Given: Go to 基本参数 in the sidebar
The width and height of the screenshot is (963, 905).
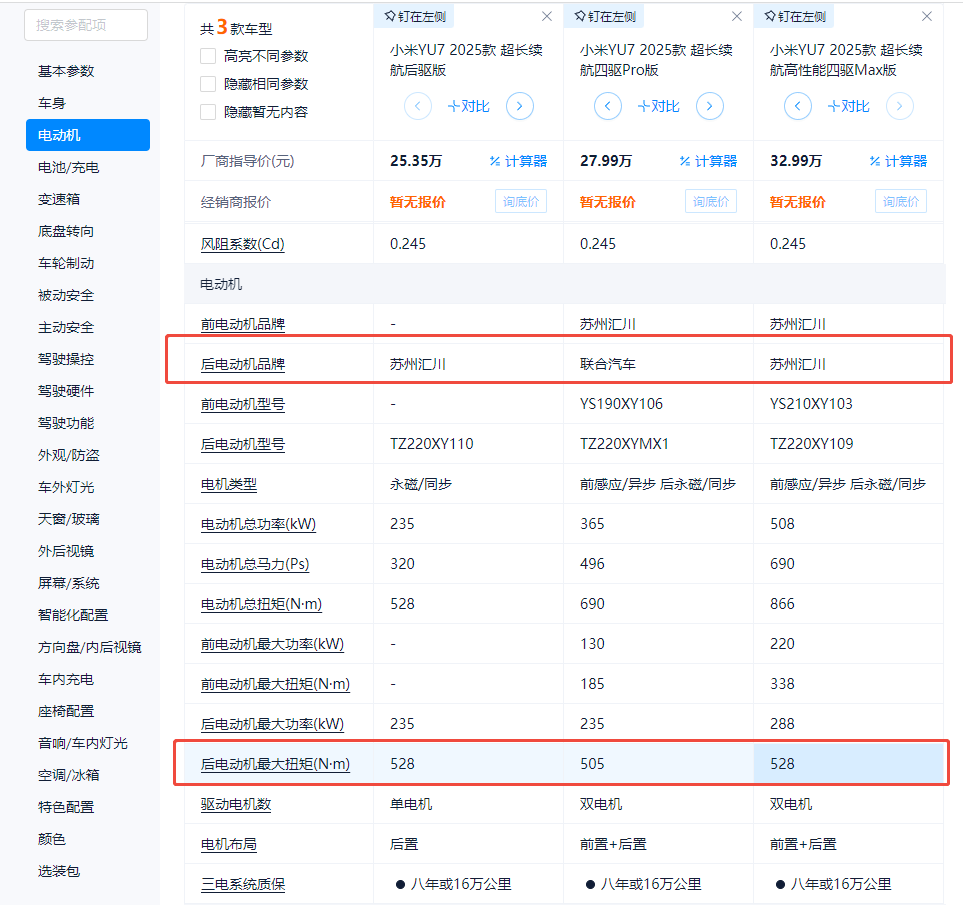Looking at the screenshot, I should 66,71.
